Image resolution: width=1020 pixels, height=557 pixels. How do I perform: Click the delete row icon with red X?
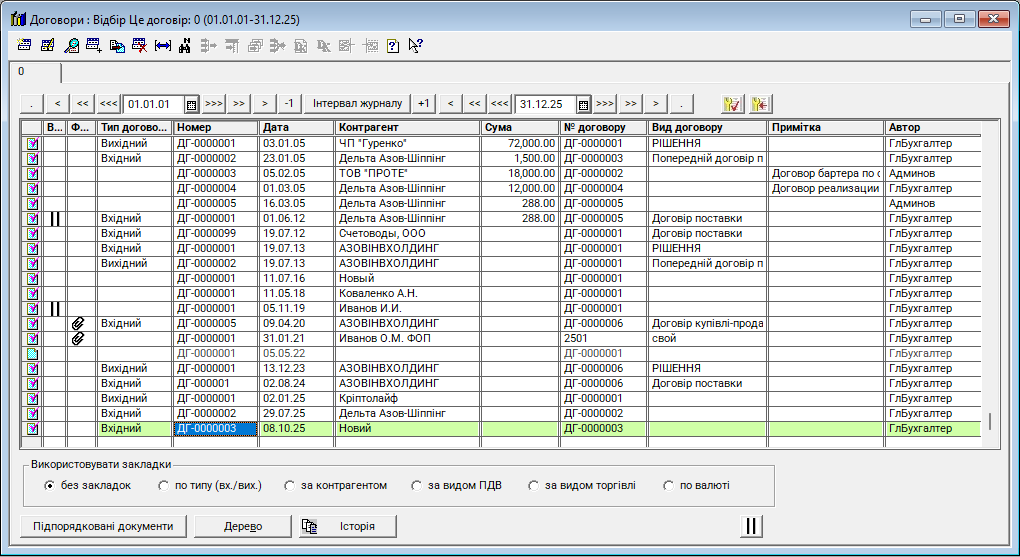[x=139, y=45]
